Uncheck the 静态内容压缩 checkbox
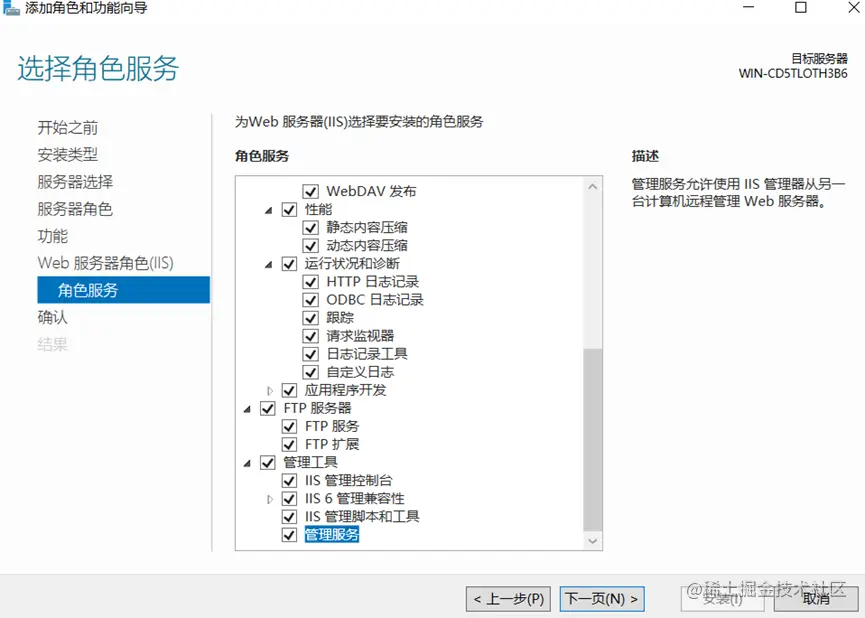The width and height of the screenshot is (865, 618). [x=311, y=228]
